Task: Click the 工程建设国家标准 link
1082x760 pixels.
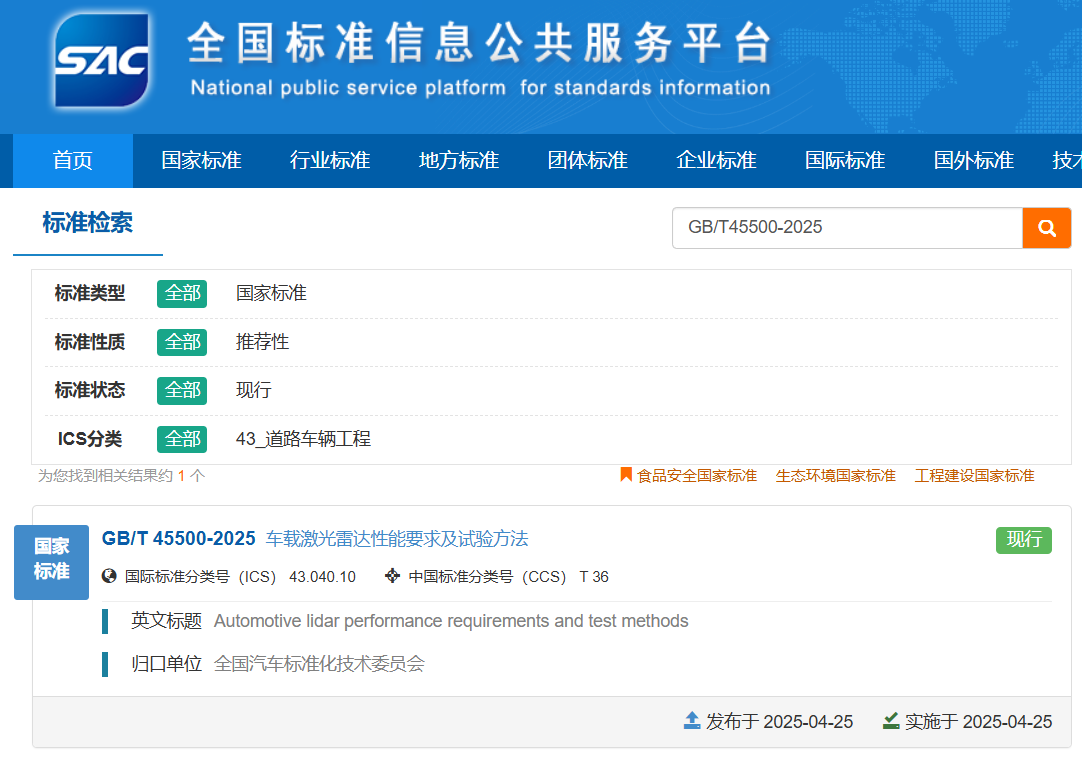Action: (x=973, y=475)
